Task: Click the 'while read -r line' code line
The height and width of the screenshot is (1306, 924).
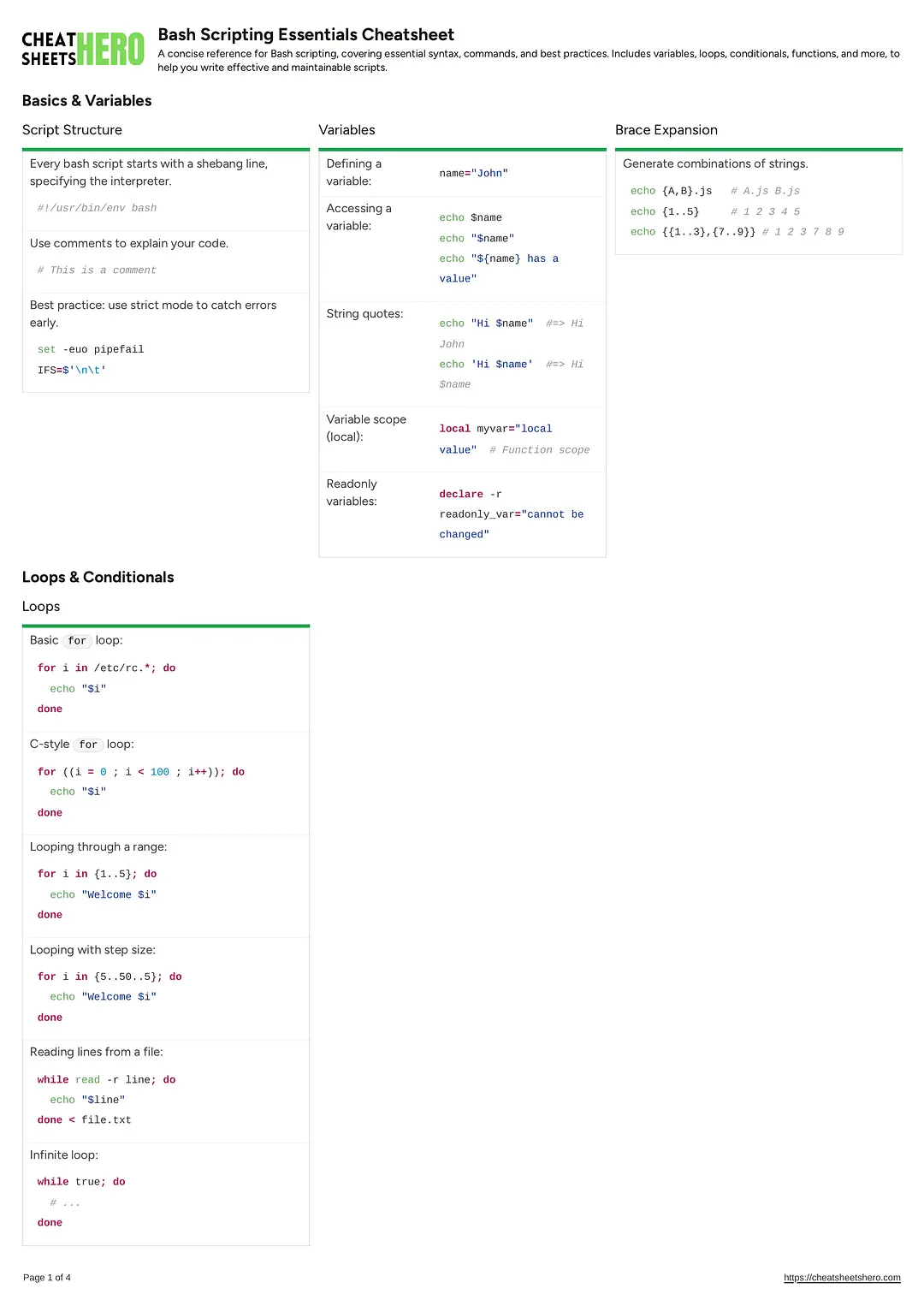Action: click(x=106, y=1080)
